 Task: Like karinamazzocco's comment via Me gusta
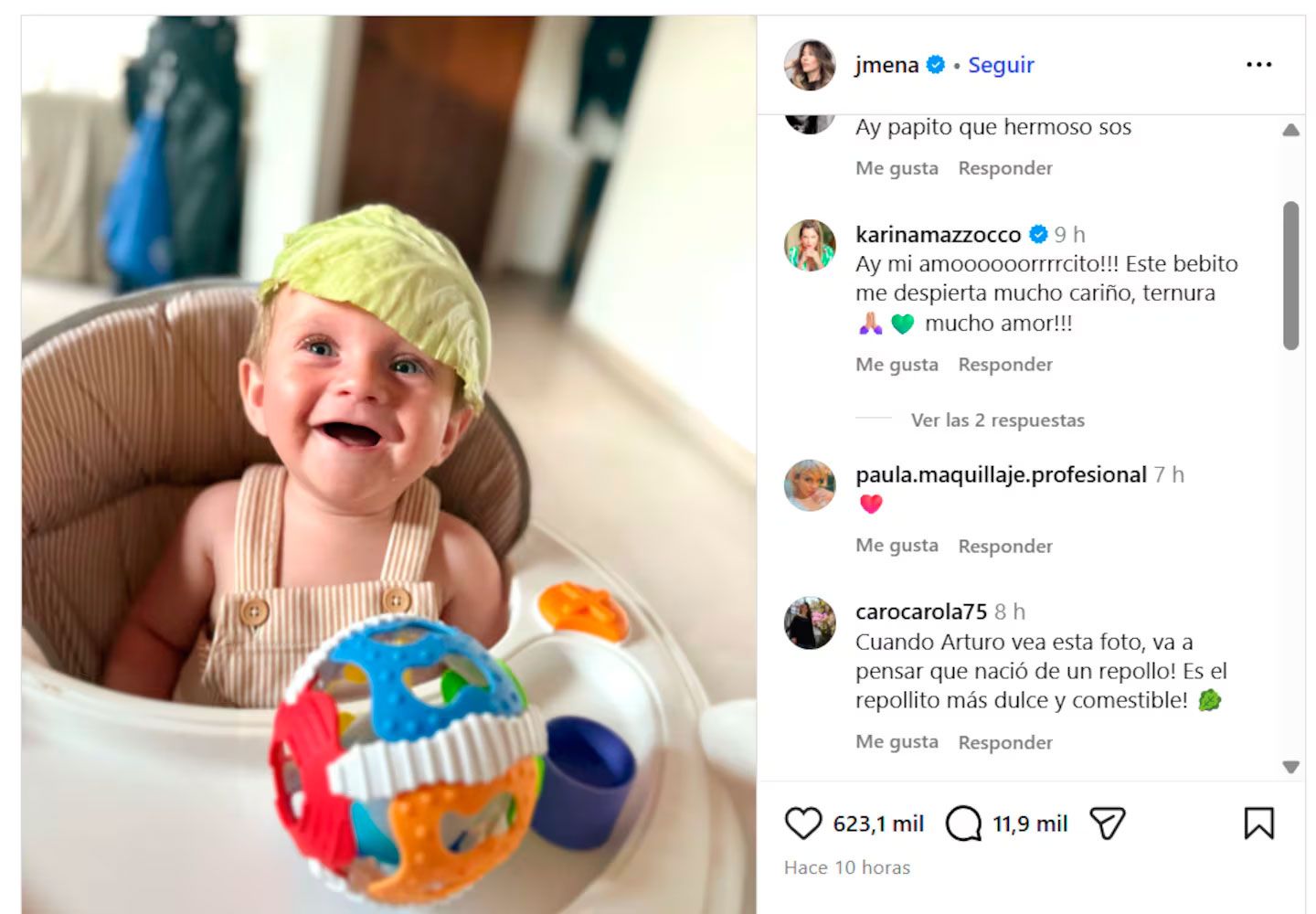(897, 365)
